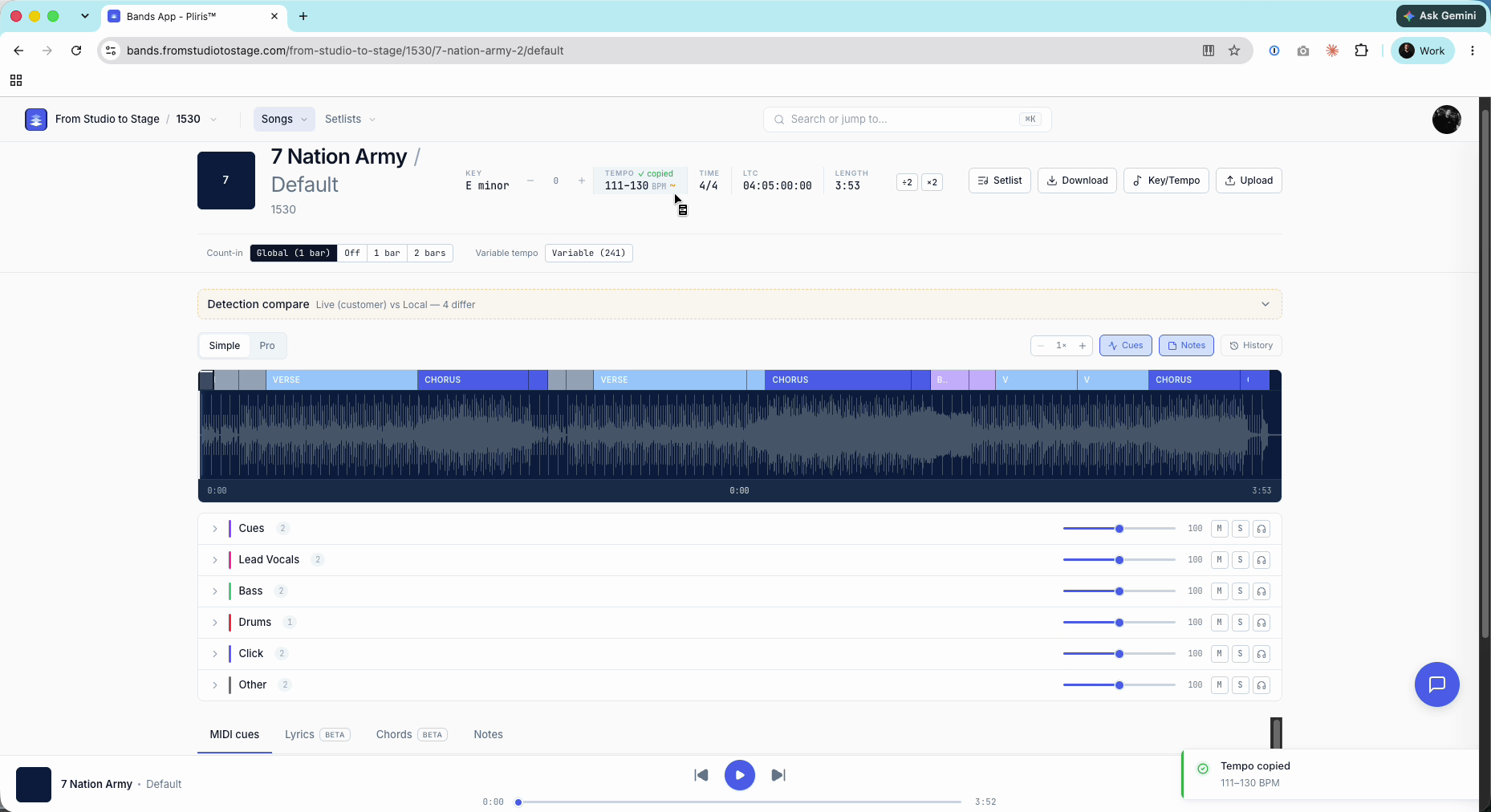Expand the Click track group
Screen dimensions: 1491x812
215,654
